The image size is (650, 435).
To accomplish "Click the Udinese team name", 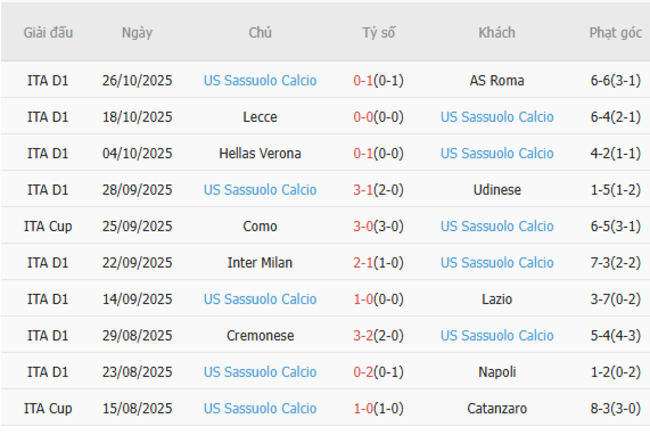I will 497,190.
